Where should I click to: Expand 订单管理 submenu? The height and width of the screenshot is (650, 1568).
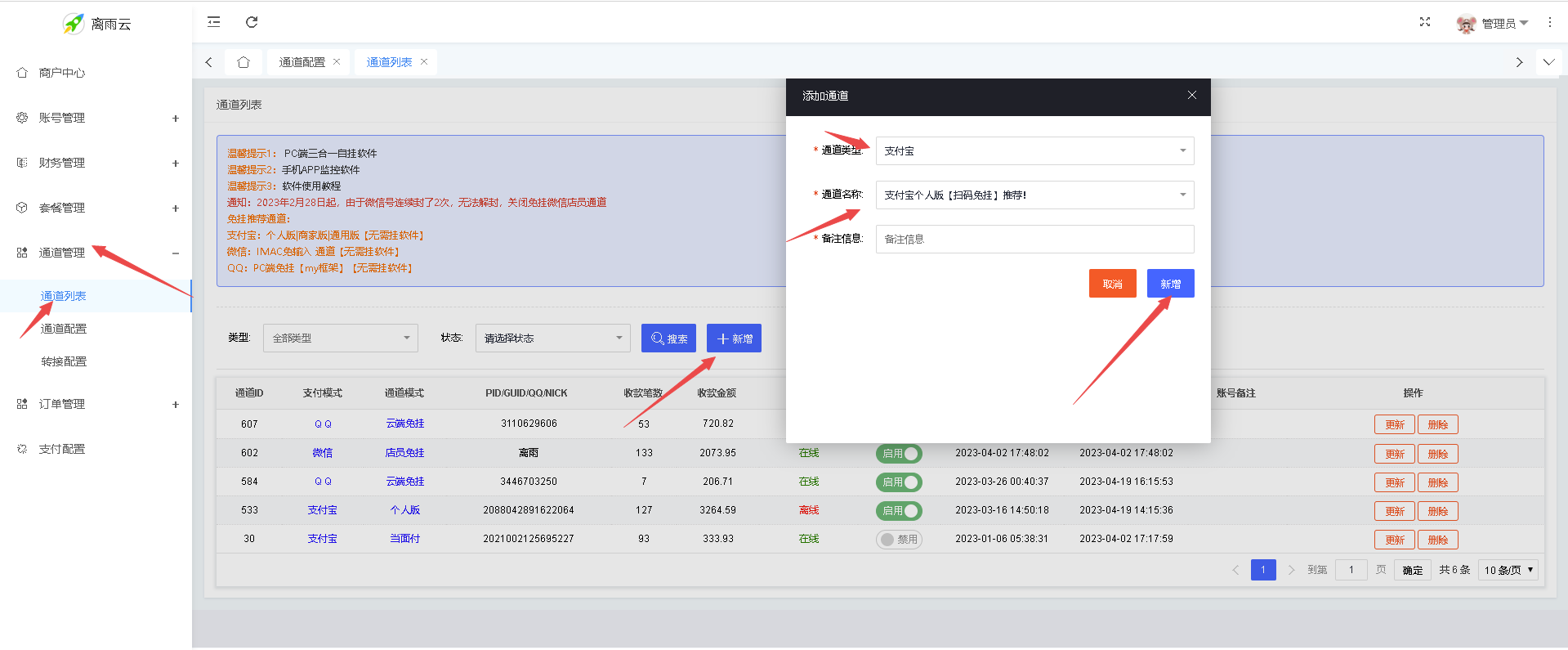[x=175, y=405]
